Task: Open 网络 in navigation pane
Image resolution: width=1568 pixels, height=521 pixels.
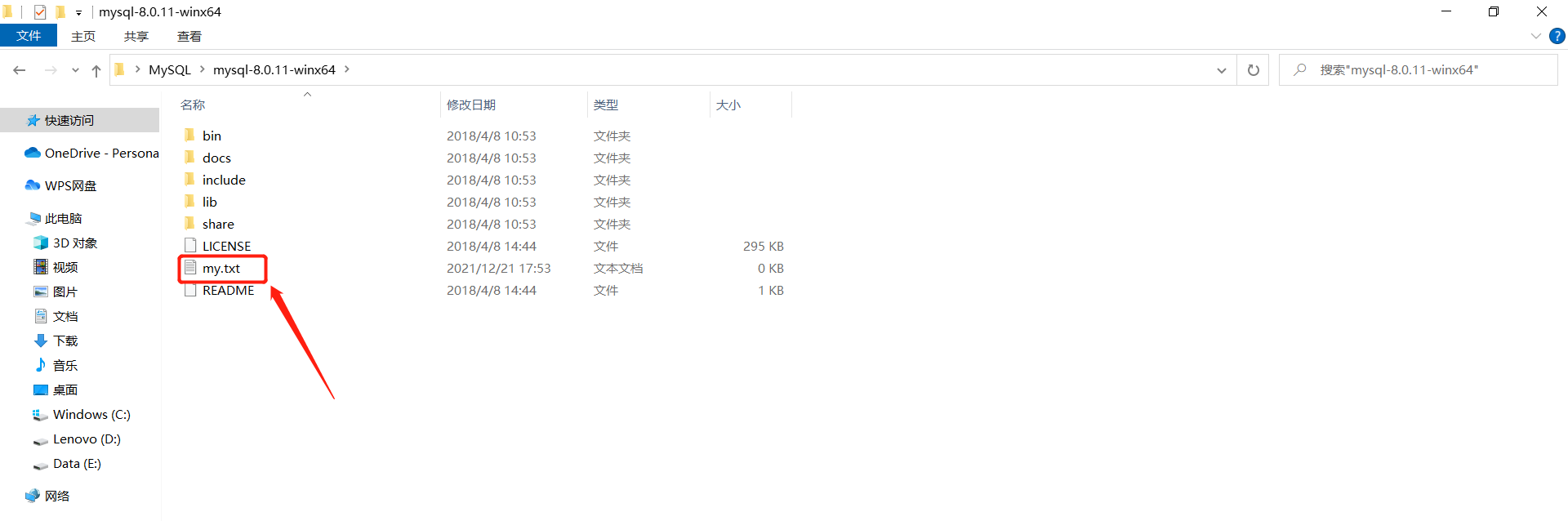Action: 47,496
